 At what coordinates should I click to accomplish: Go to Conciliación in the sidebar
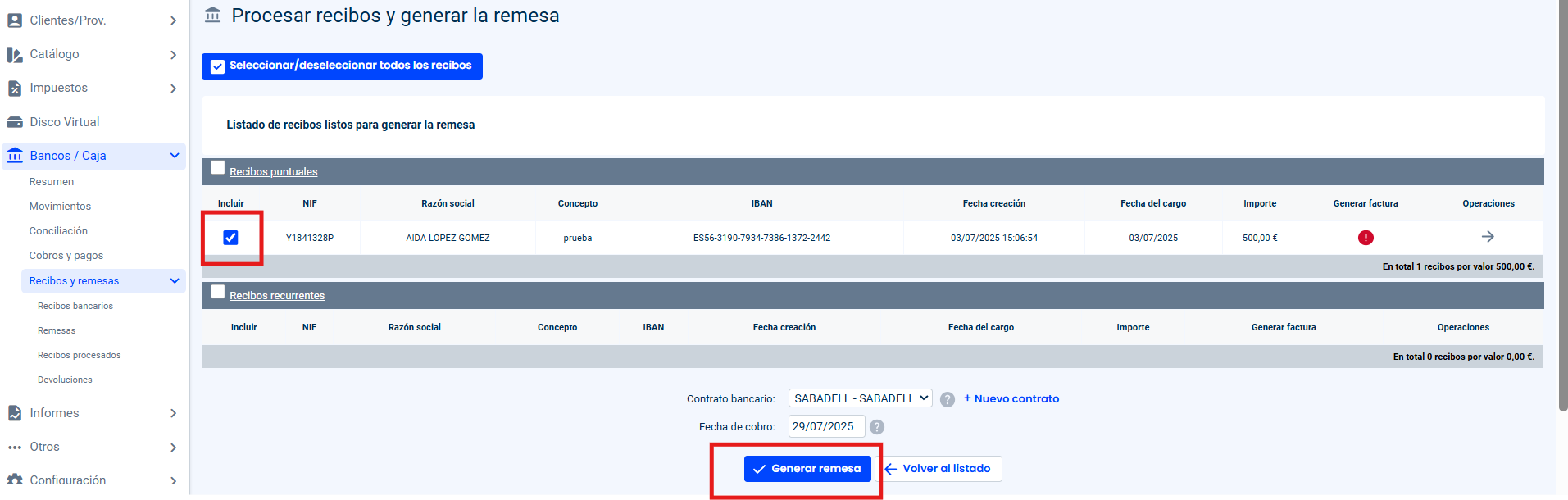58,231
